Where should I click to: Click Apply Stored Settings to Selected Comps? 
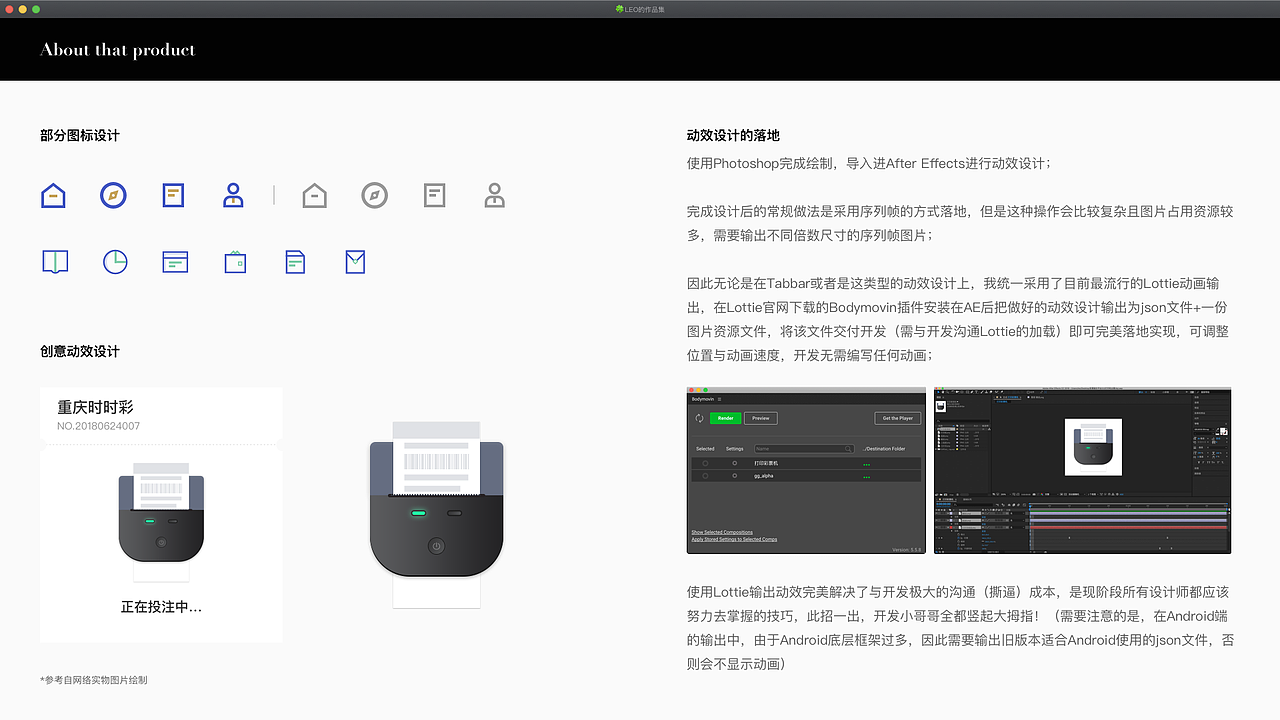tap(734, 539)
